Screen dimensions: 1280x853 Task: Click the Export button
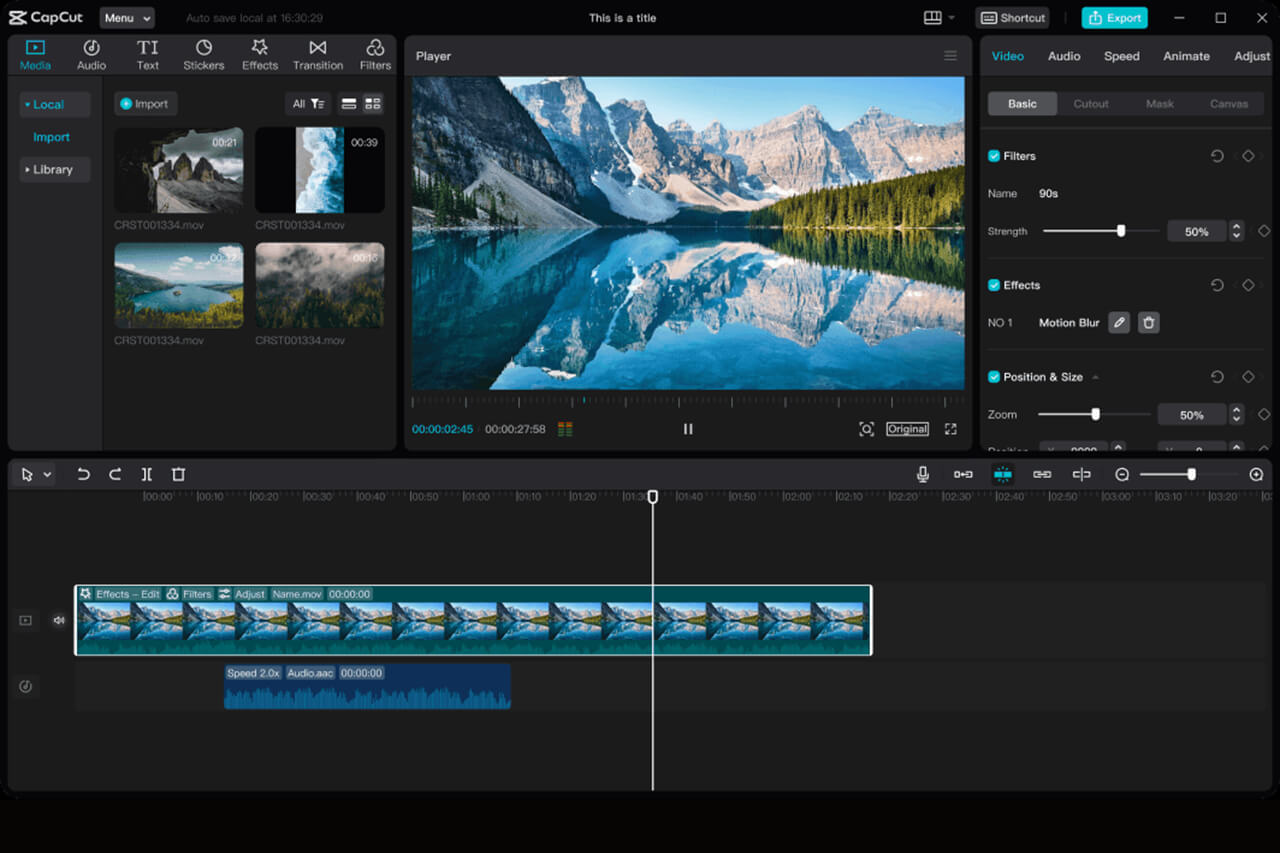pos(1114,18)
